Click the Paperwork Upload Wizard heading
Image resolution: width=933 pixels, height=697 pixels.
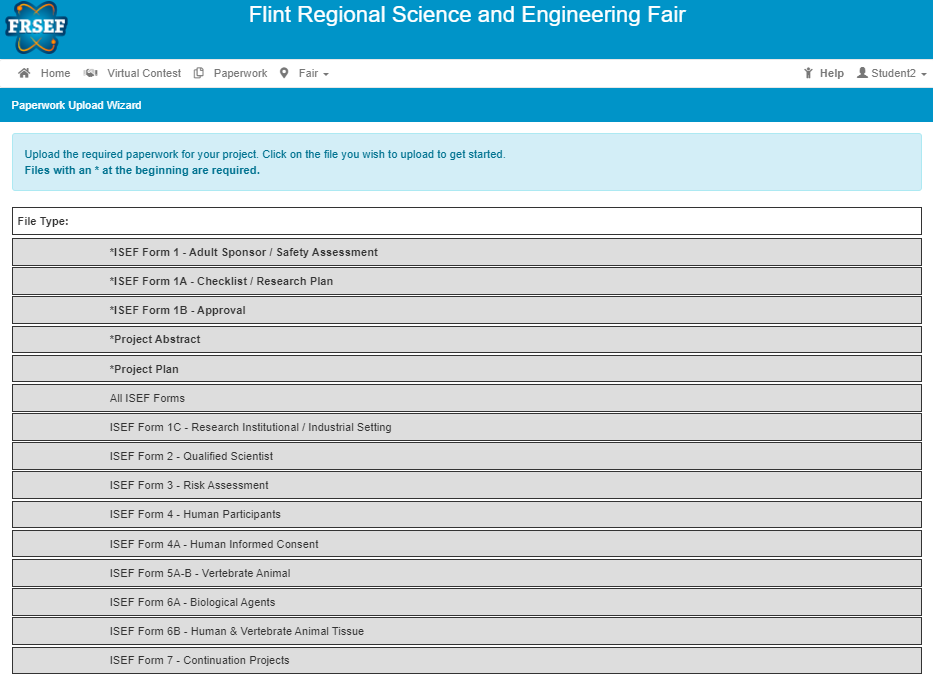coord(76,105)
